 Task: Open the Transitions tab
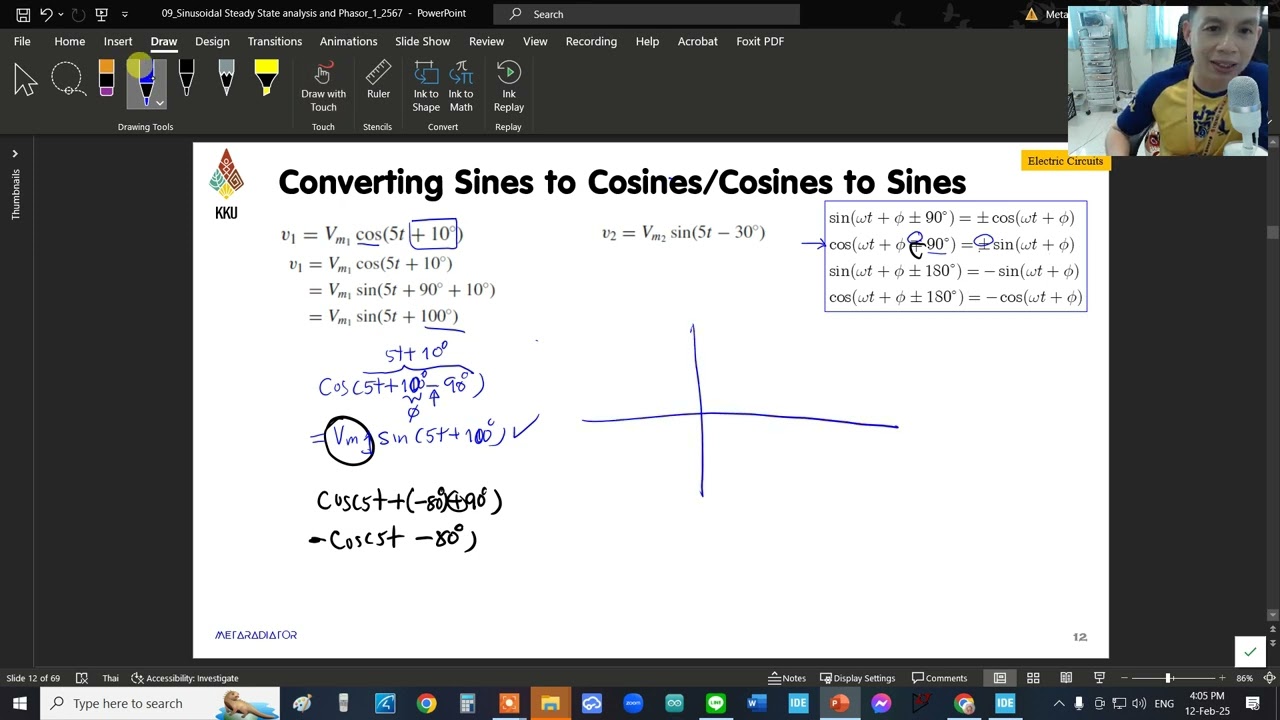[x=275, y=41]
